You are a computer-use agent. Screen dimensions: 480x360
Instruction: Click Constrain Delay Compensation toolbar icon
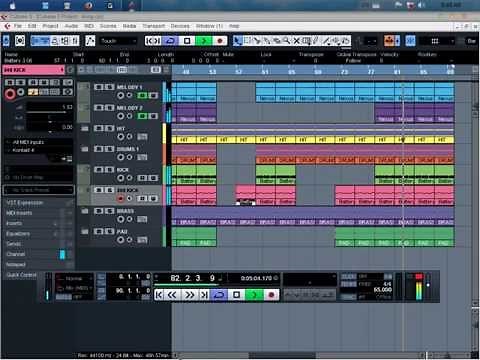pos(20,41)
